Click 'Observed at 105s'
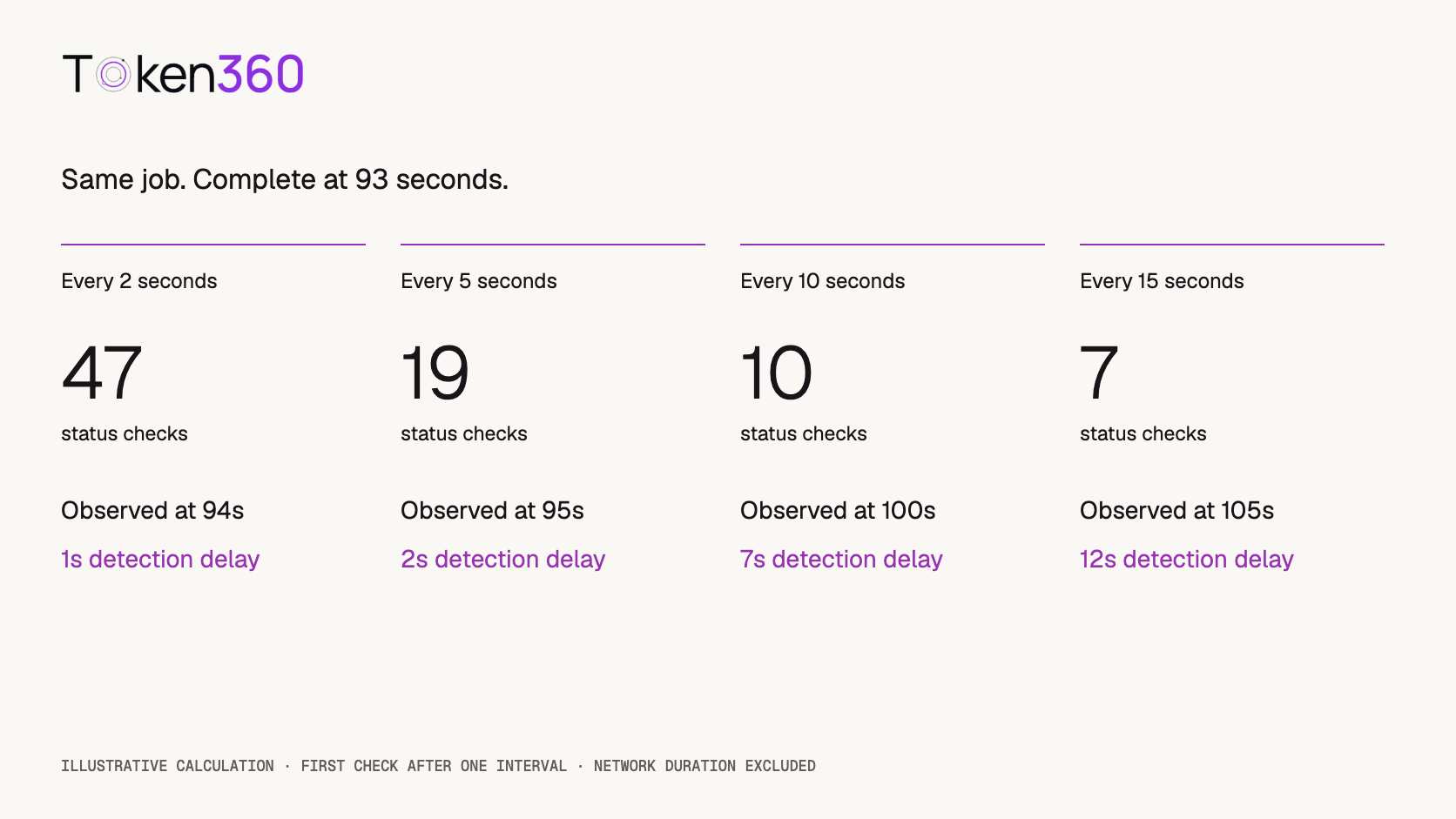1456x819 pixels. [1176, 510]
